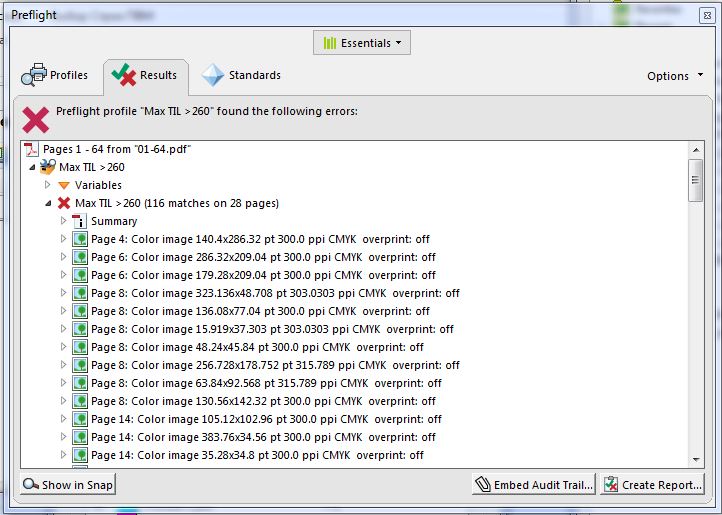Click image icon for Page 8 48.24x45.84
The image size is (722, 515).
(80, 347)
